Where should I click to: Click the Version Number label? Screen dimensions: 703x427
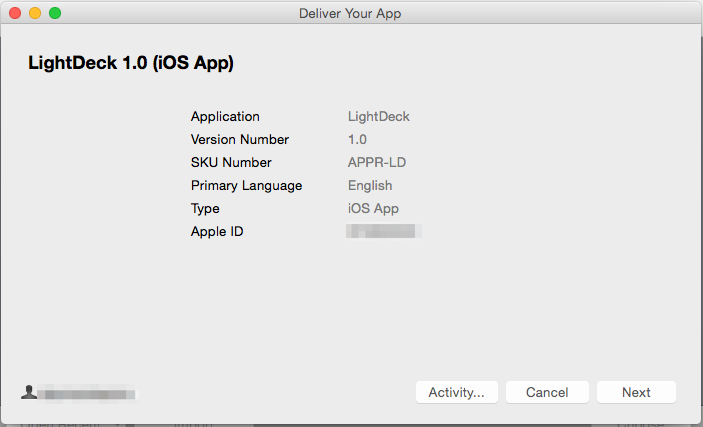coord(240,140)
